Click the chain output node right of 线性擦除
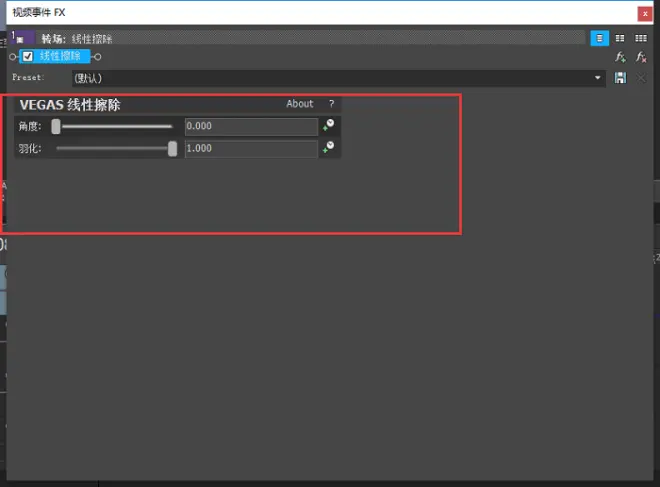660x487 pixels. [x=98, y=57]
